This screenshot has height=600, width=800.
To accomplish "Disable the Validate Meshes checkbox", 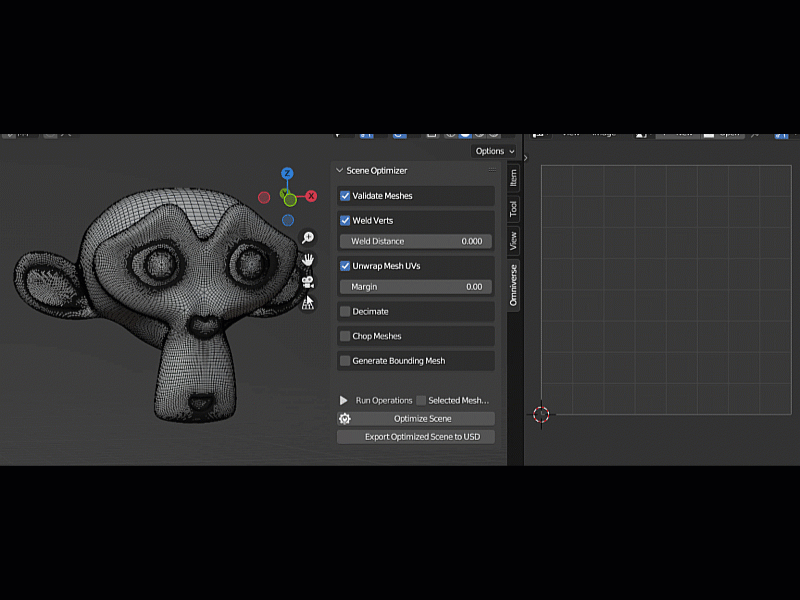I will click(345, 196).
